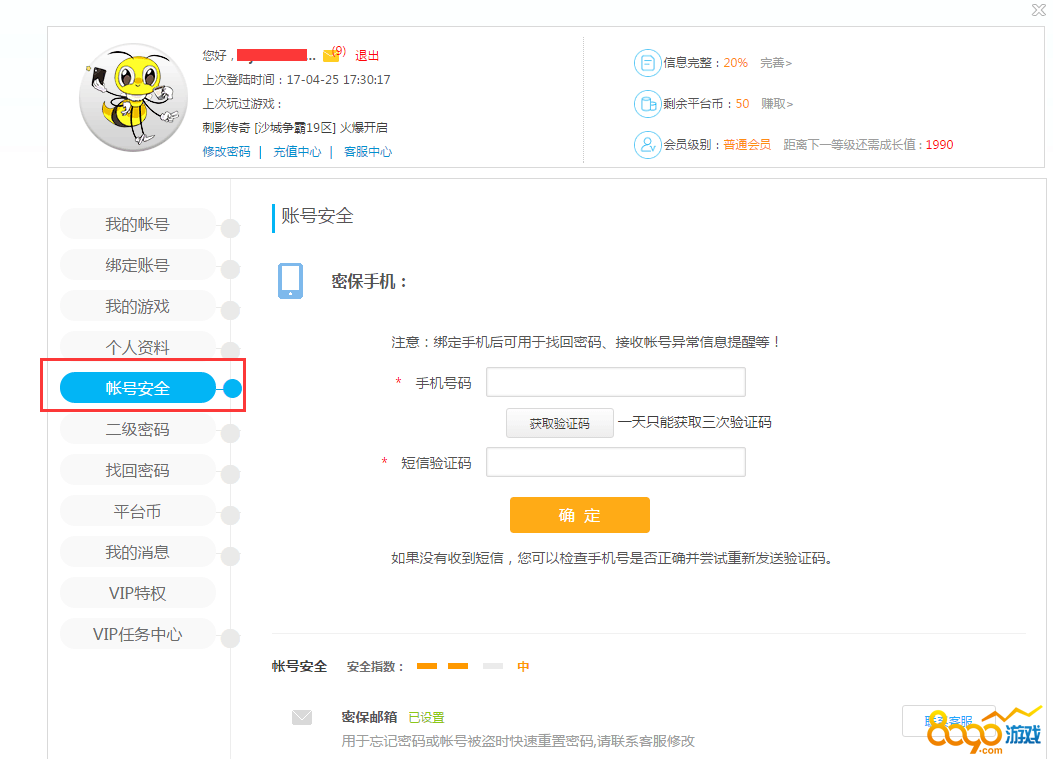Click the bee mascot avatar image
This screenshot has height=759, width=1053.
(132, 97)
